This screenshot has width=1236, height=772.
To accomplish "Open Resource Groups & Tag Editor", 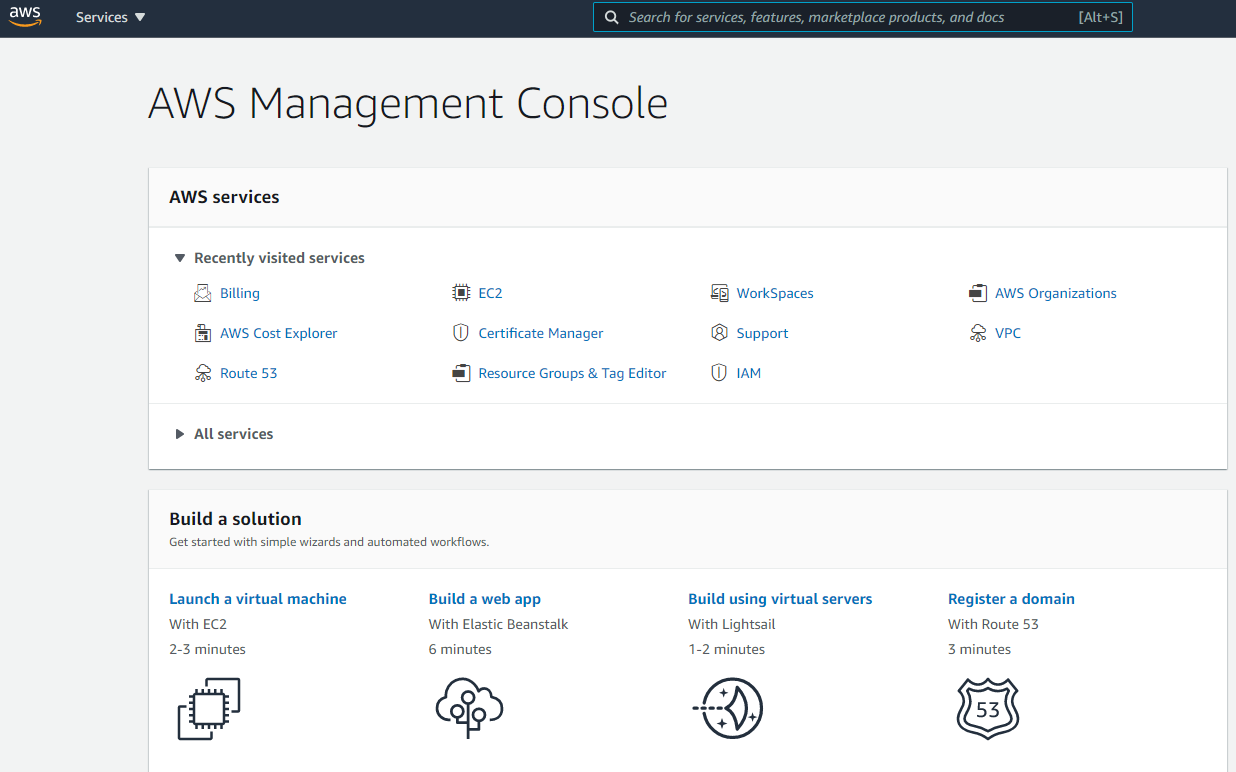I will click(572, 373).
